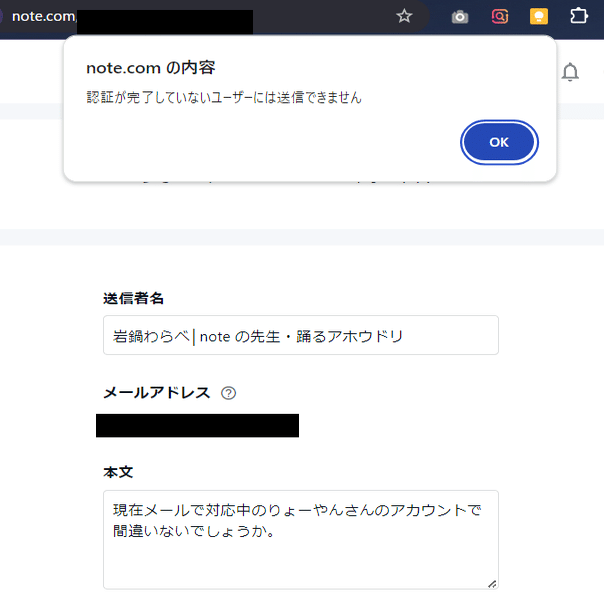Open the yellow lightbulb extension icon
The image size is (604, 604).
point(539,17)
